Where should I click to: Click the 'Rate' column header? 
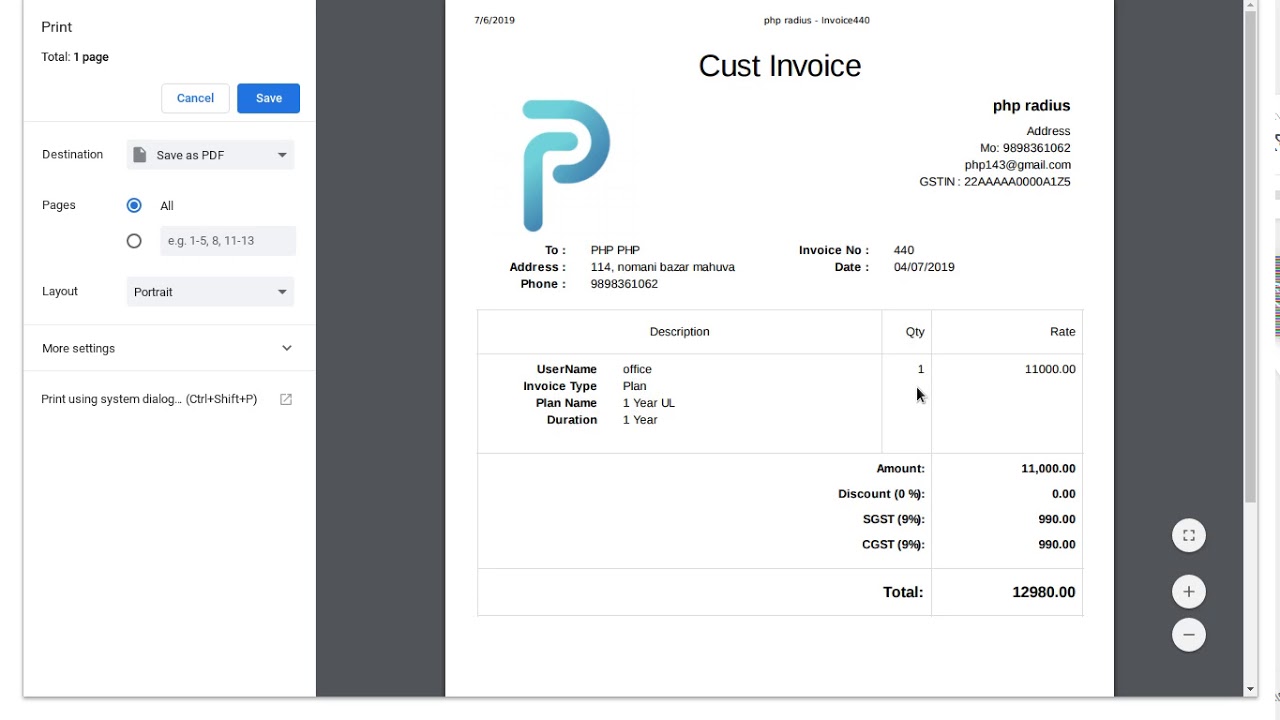click(1063, 332)
